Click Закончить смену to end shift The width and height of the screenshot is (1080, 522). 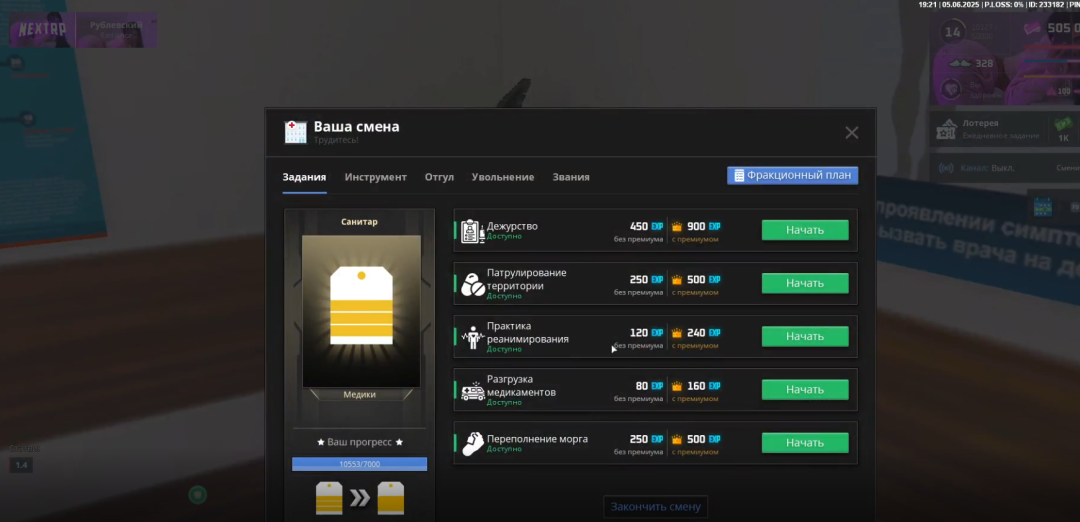pyautogui.click(x=656, y=507)
